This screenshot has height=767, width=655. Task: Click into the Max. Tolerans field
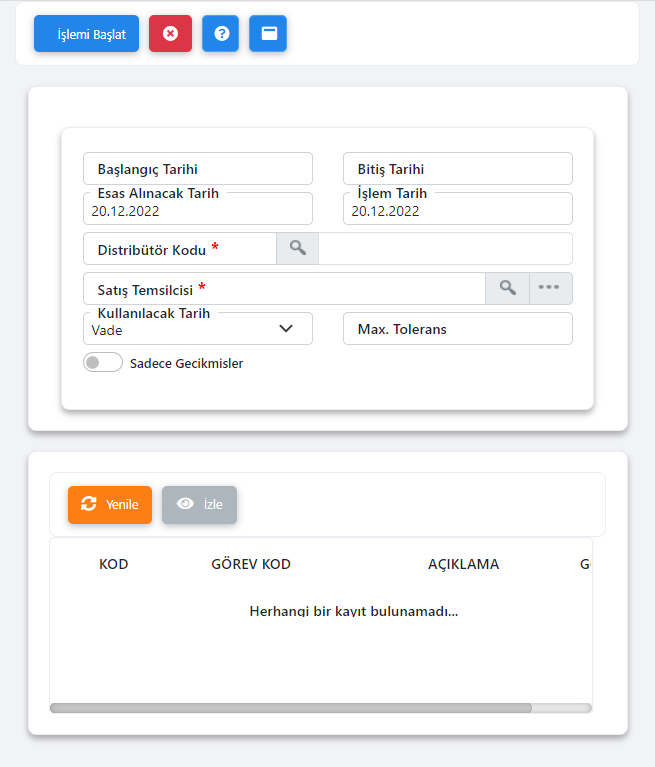[457, 329]
